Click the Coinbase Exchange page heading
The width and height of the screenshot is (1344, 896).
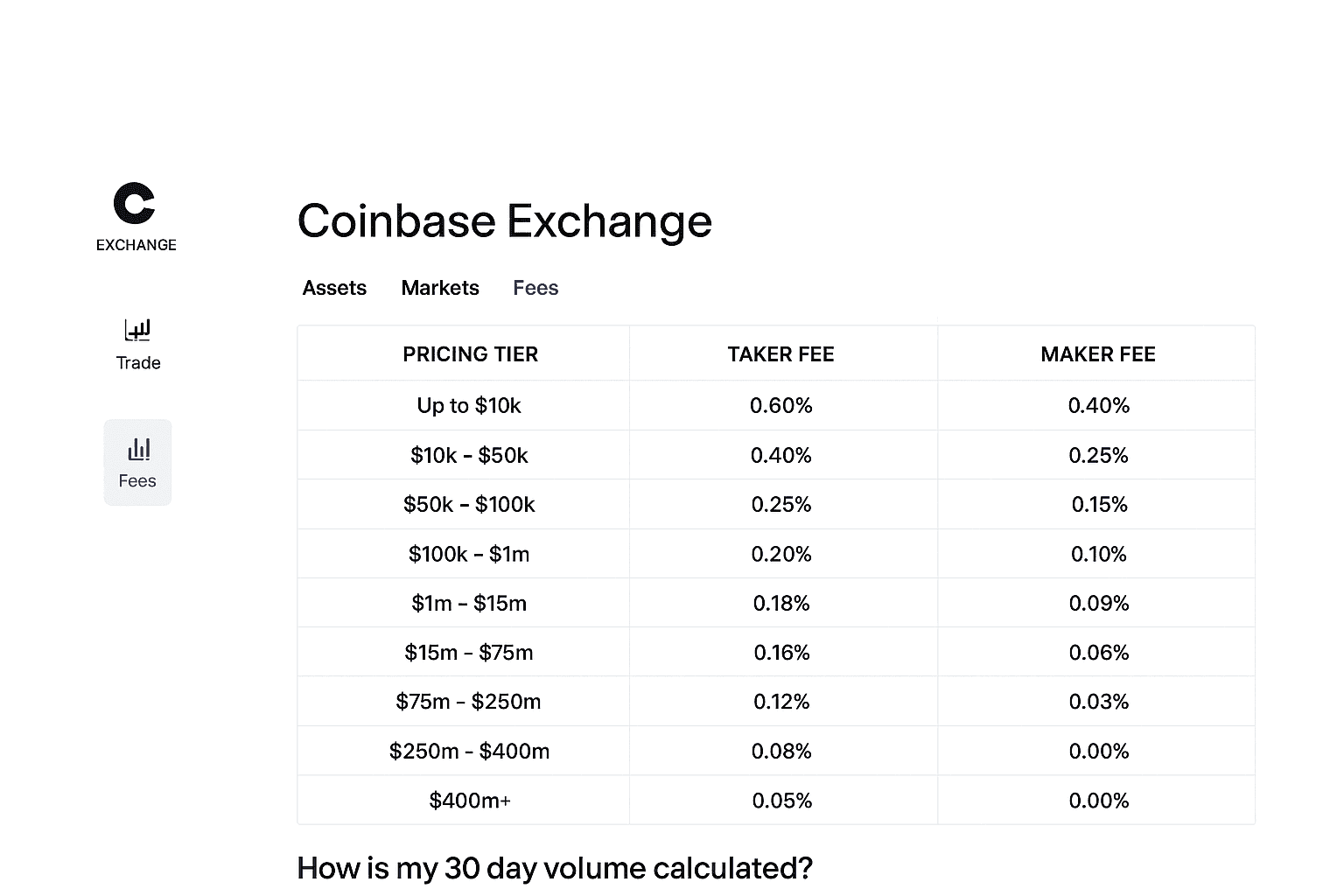505,220
